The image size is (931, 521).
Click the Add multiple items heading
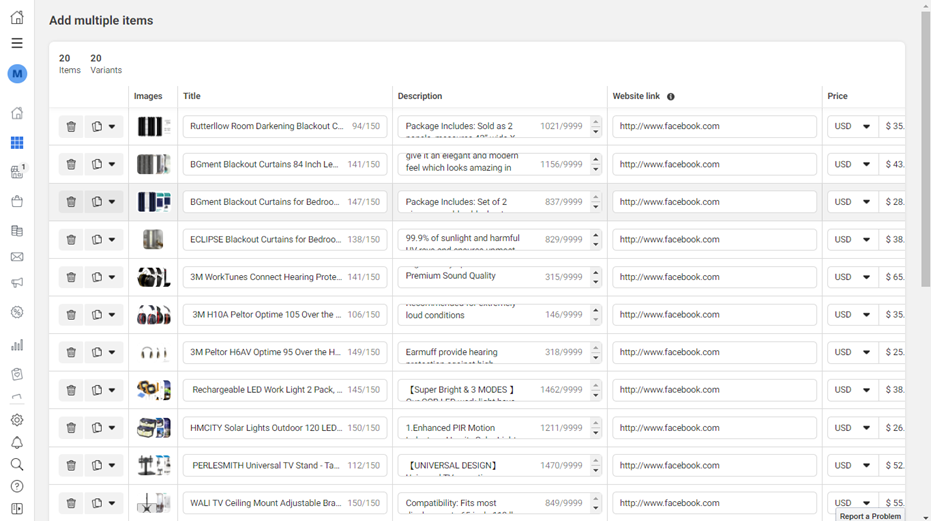click(101, 20)
